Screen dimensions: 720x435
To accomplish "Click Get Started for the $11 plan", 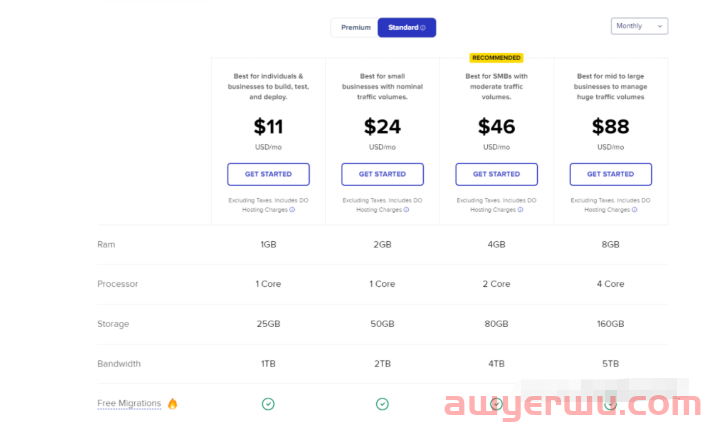I will 268,174.
